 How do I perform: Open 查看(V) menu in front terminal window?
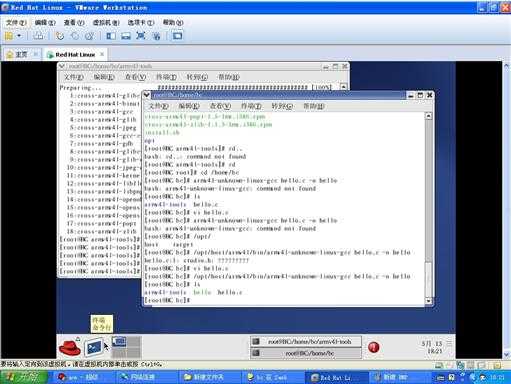(220, 106)
